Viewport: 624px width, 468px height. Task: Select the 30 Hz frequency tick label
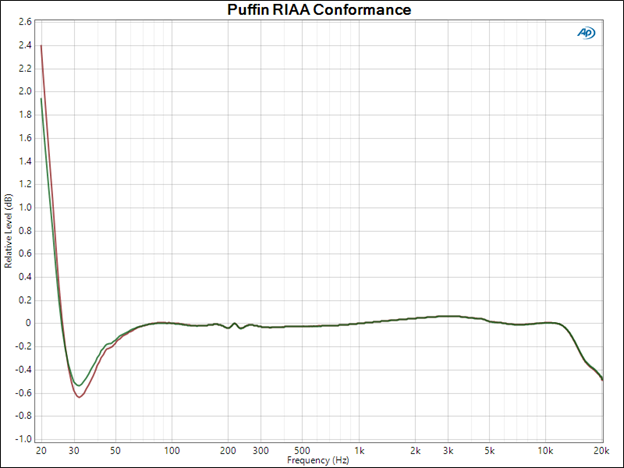click(74, 451)
